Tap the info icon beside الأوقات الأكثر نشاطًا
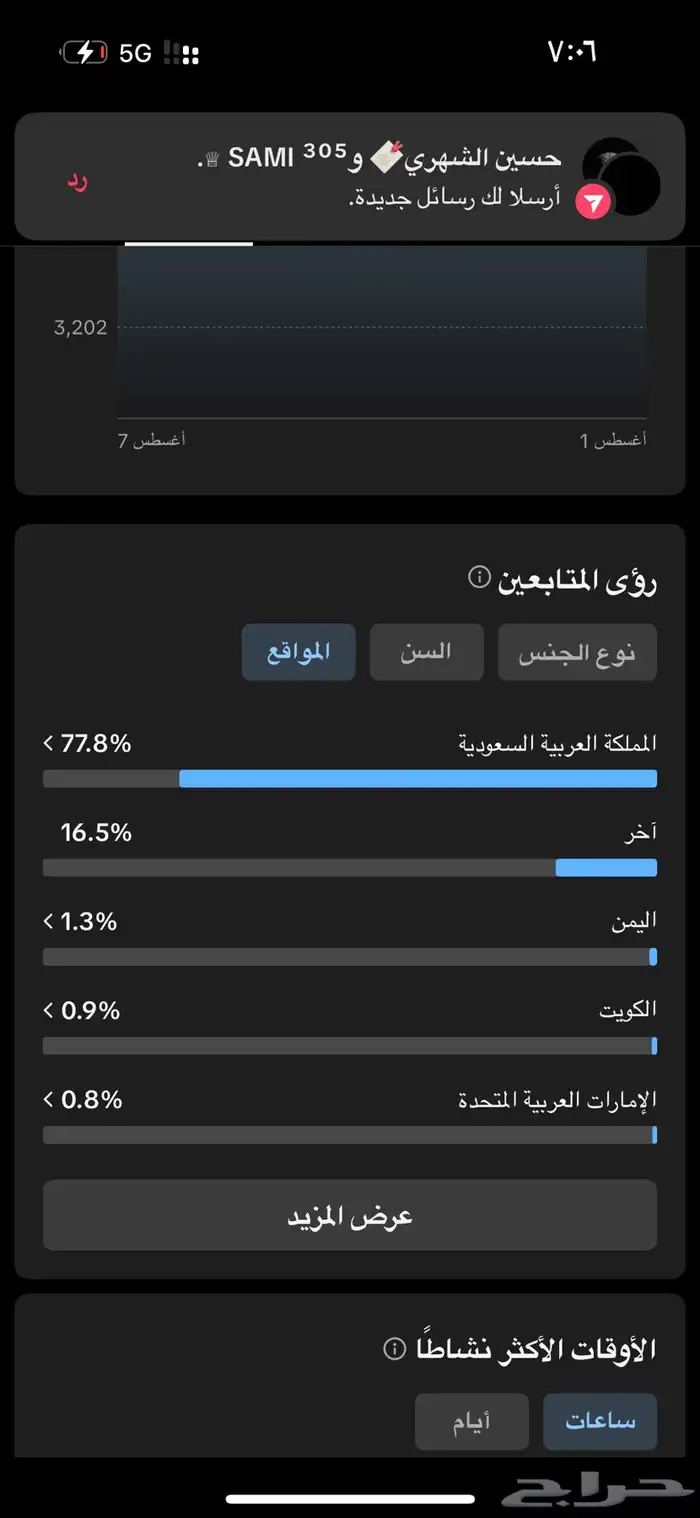Image resolution: width=700 pixels, height=1518 pixels. point(395,1348)
